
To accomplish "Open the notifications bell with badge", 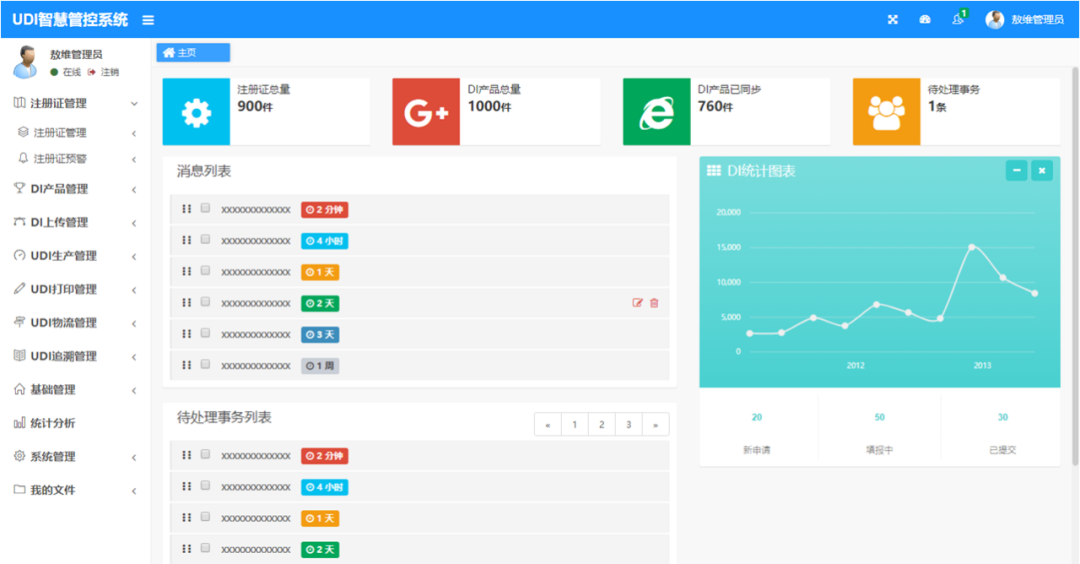I will [958, 19].
